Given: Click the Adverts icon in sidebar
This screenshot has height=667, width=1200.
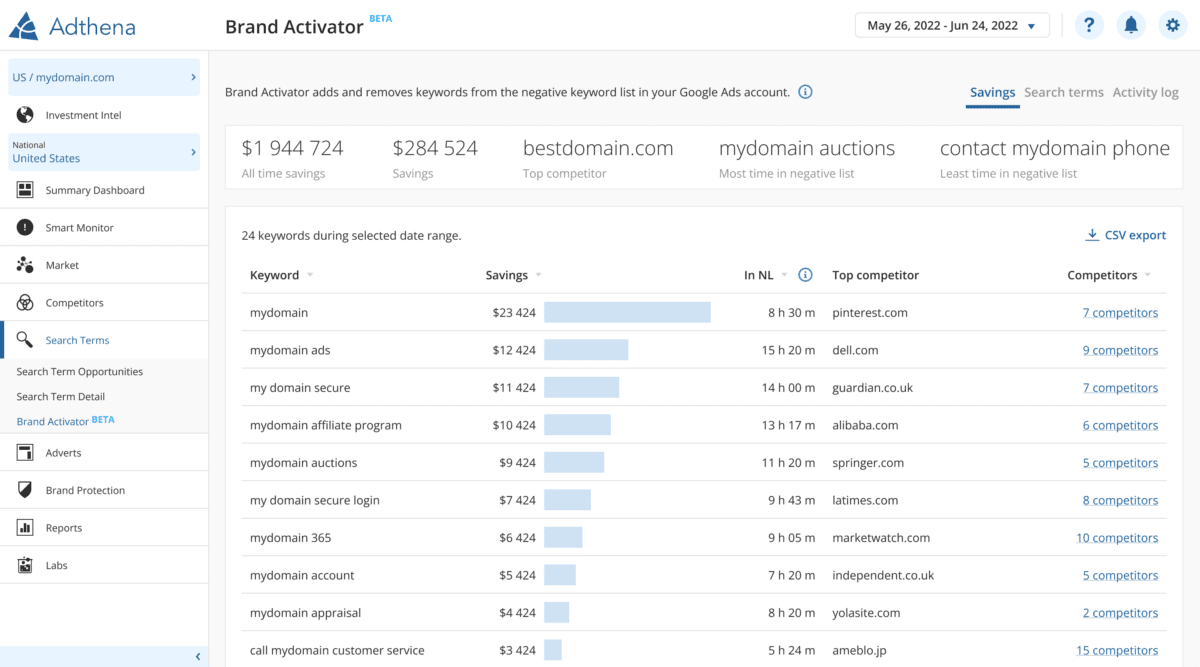Looking at the screenshot, I should pos(25,453).
